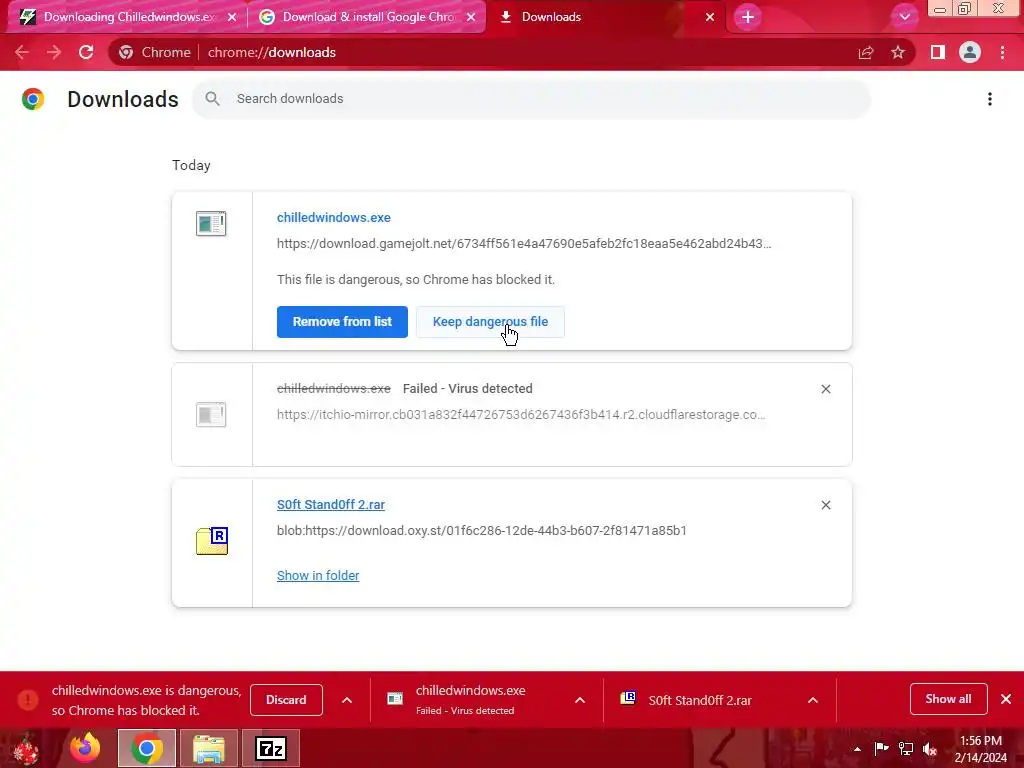Click the blob download.oxy.st URL
Viewport: 1024px width, 768px height.
481,530
